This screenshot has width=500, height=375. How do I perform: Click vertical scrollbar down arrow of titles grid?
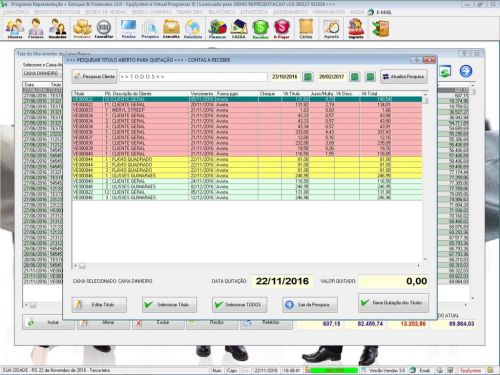(x=425, y=259)
